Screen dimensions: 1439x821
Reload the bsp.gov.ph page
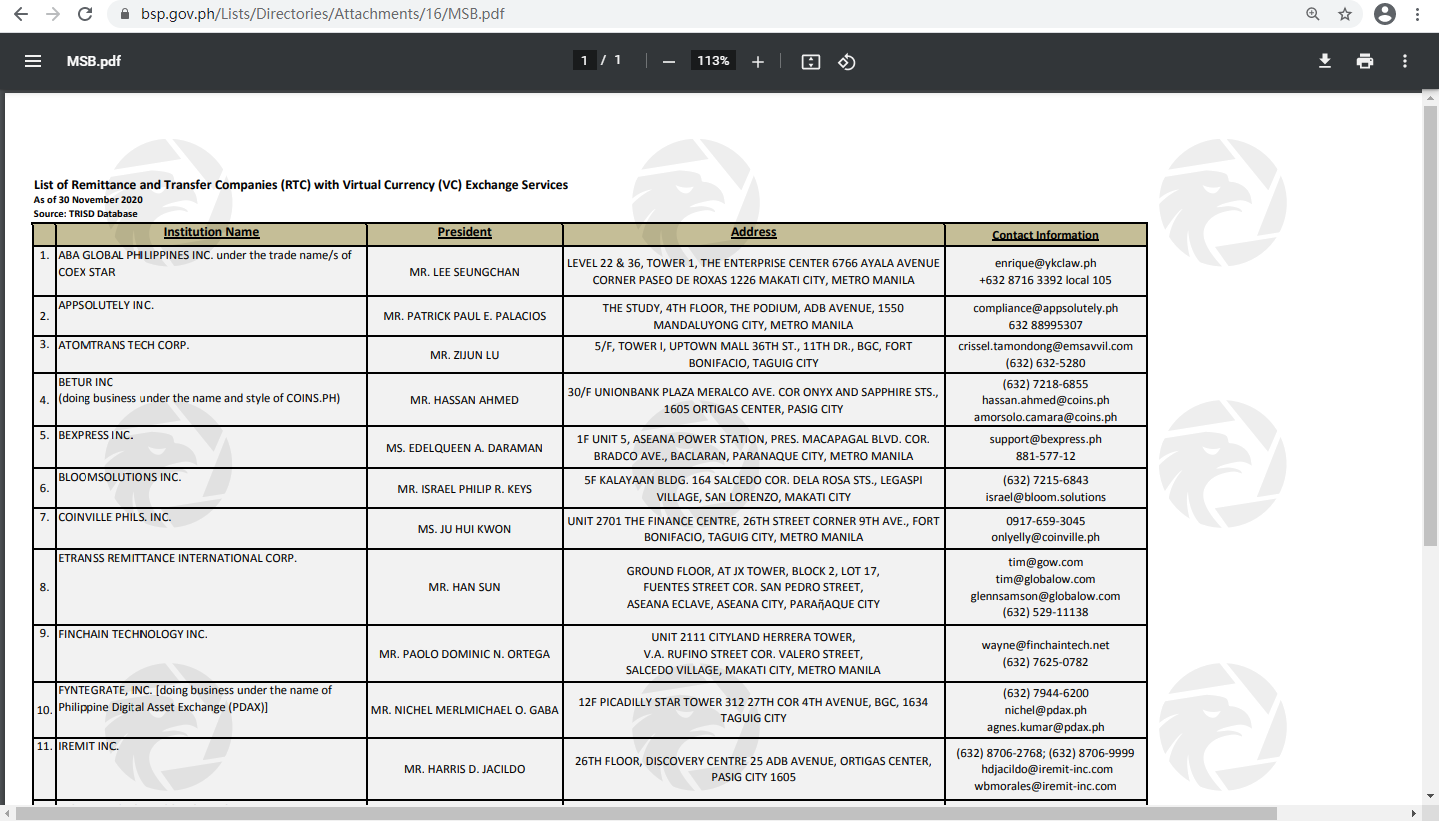click(x=85, y=14)
